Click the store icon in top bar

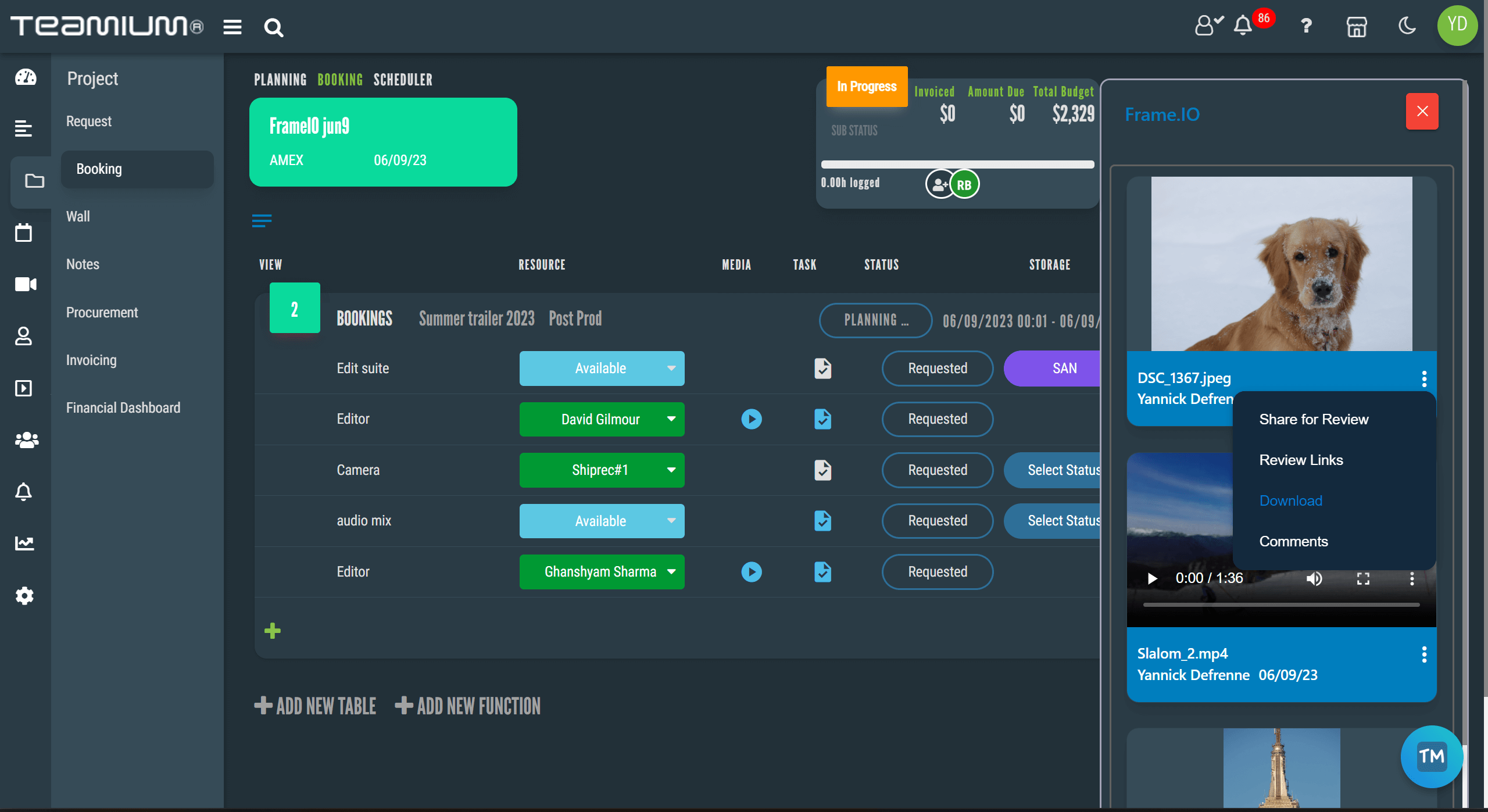coord(1356,27)
